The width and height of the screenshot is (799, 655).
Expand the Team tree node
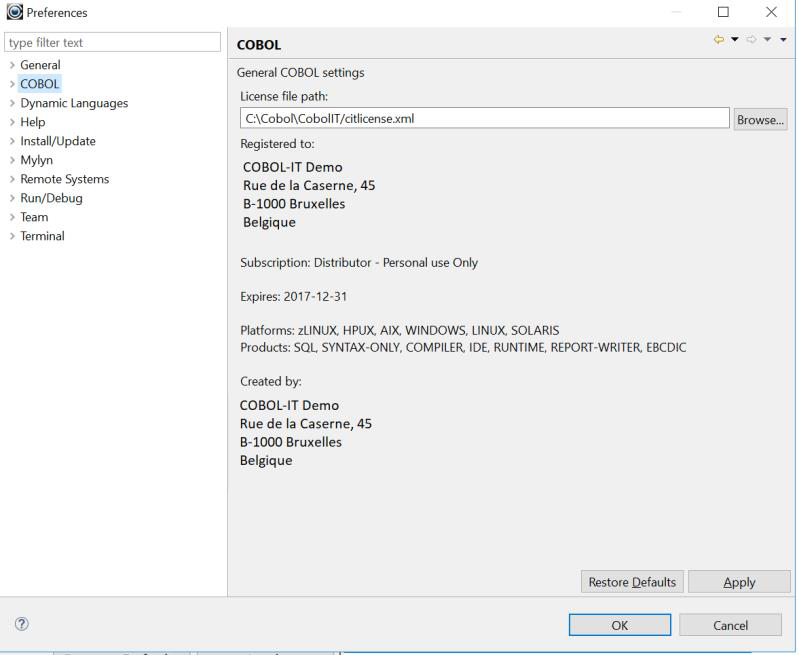click(12, 217)
